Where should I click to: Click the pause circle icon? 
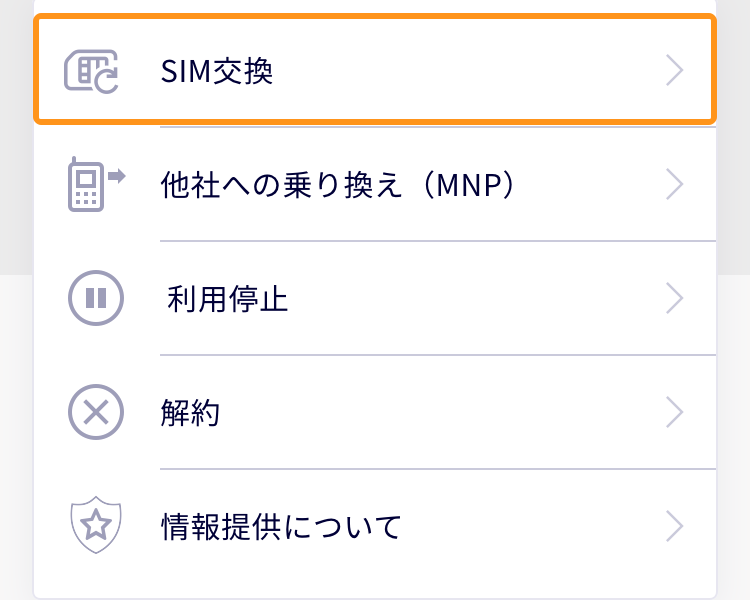pyautogui.click(x=96, y=298)
